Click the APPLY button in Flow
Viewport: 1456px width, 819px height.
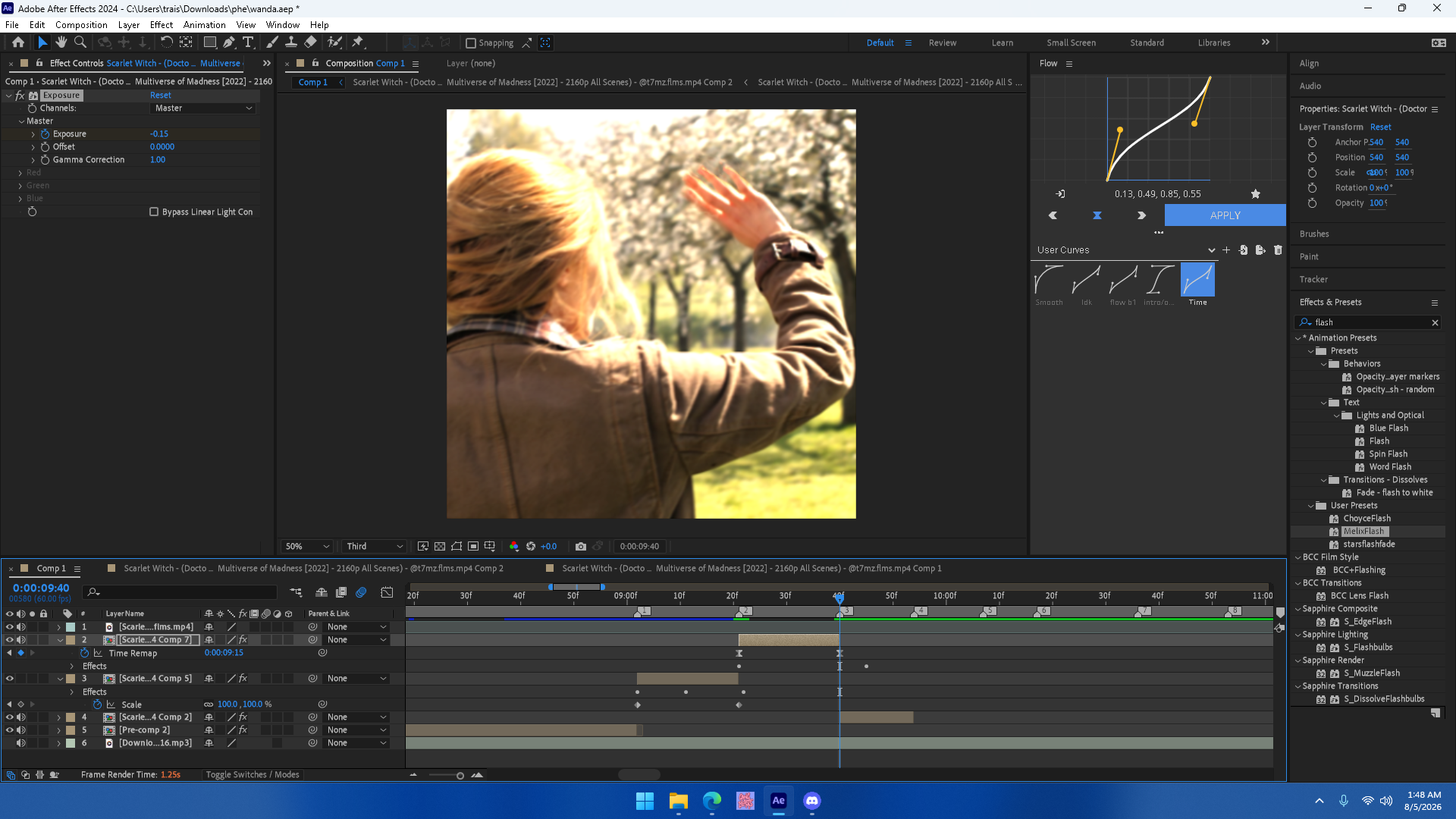pyautogui.click(x=1225, y=215)
